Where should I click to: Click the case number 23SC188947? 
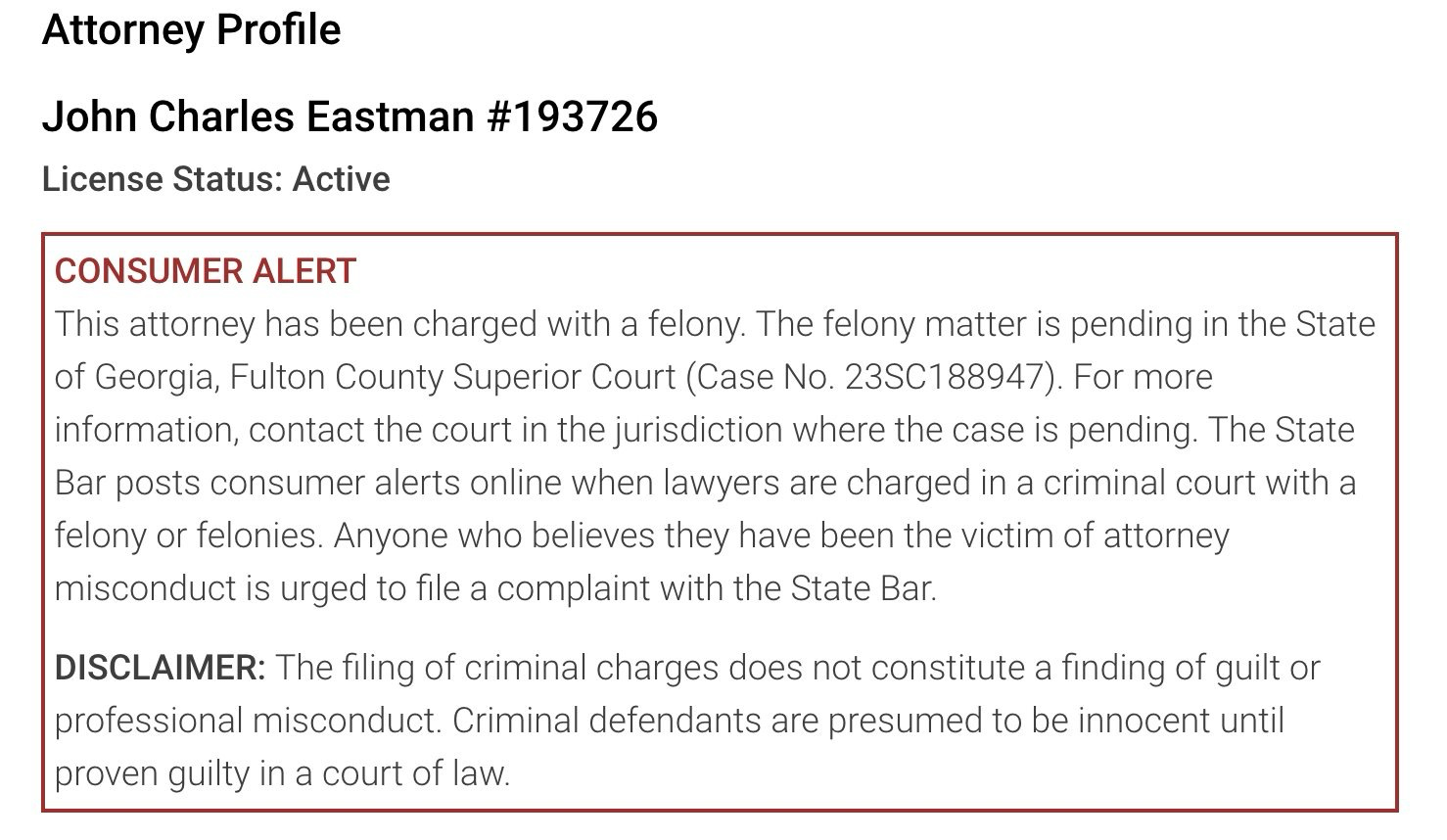pyautogui.click(x=947, y=377)
